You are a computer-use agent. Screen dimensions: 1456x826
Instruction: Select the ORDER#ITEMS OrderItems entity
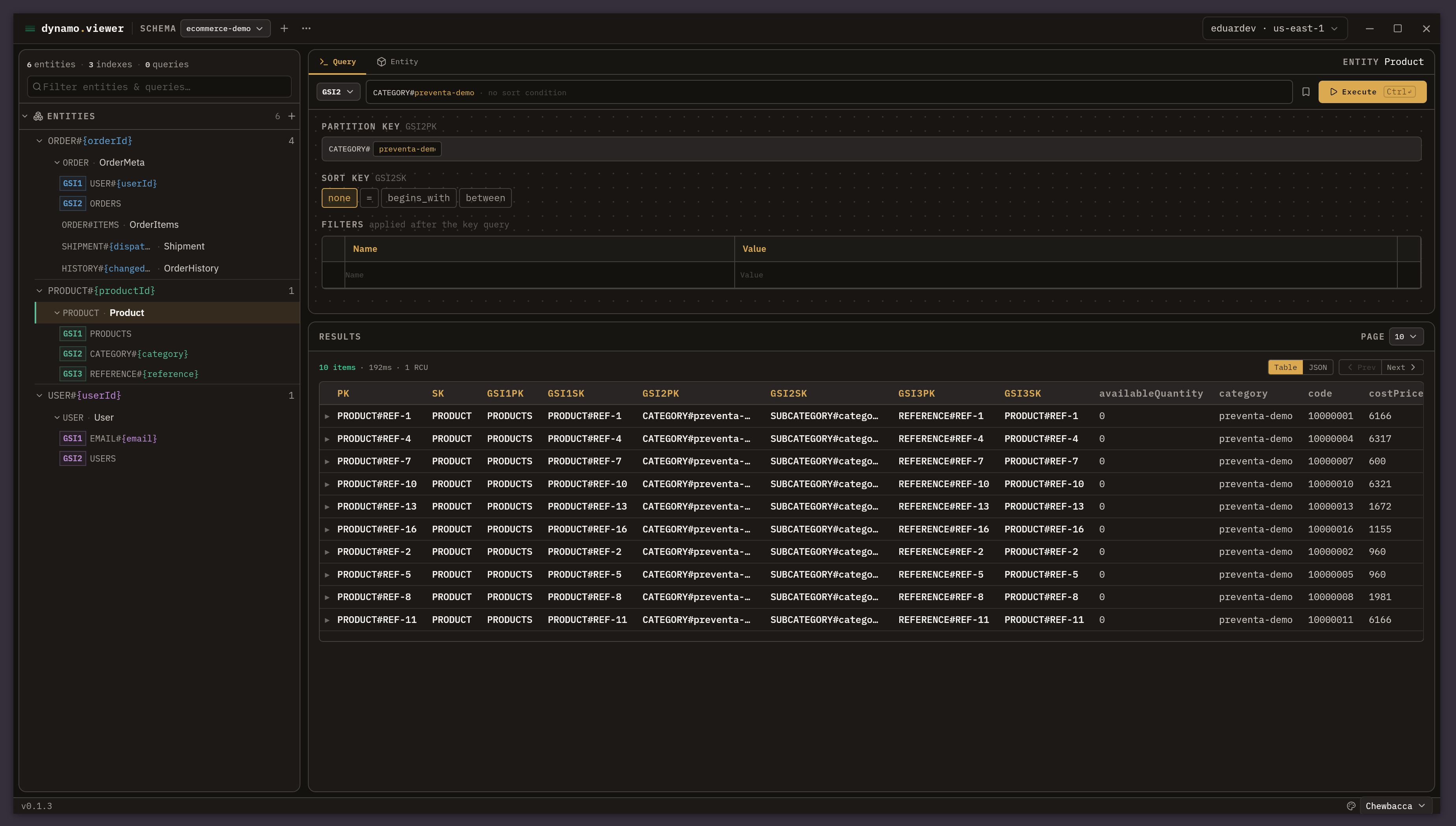point(167,225)
